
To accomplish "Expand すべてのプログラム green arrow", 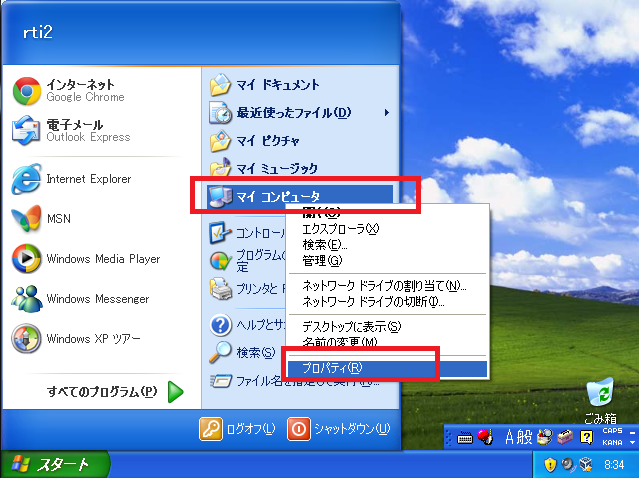I will [176, 392].
